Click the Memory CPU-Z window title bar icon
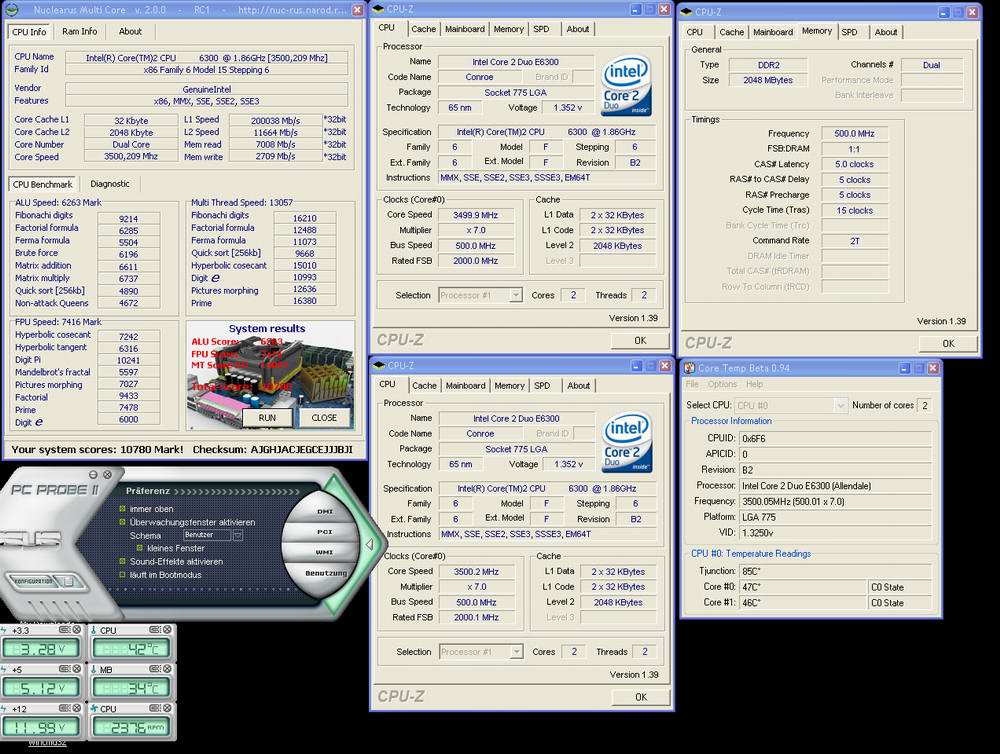This screenshot has width=1000, height=754. click(x=686, y=11)
